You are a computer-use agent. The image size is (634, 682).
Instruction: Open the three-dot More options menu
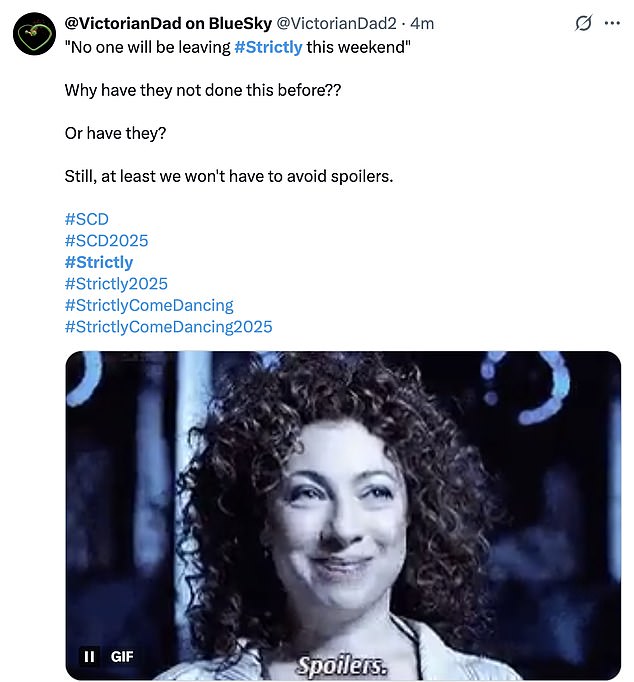click(612, 24)
